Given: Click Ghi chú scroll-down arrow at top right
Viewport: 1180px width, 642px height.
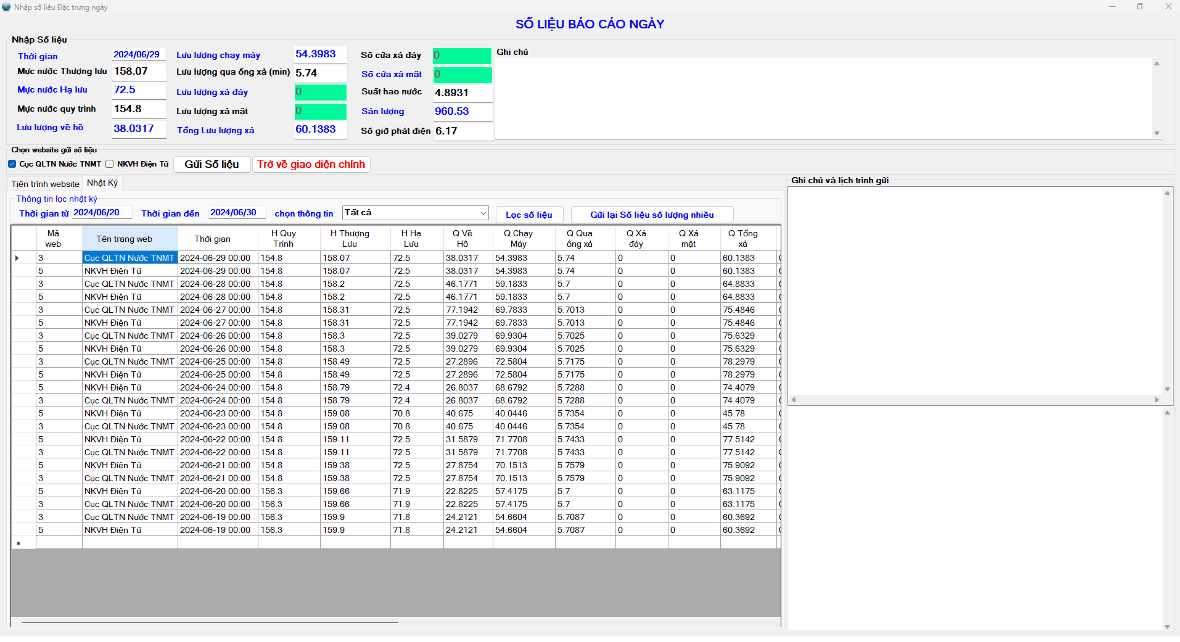Looking at the screenshot, I should 1157,133.
